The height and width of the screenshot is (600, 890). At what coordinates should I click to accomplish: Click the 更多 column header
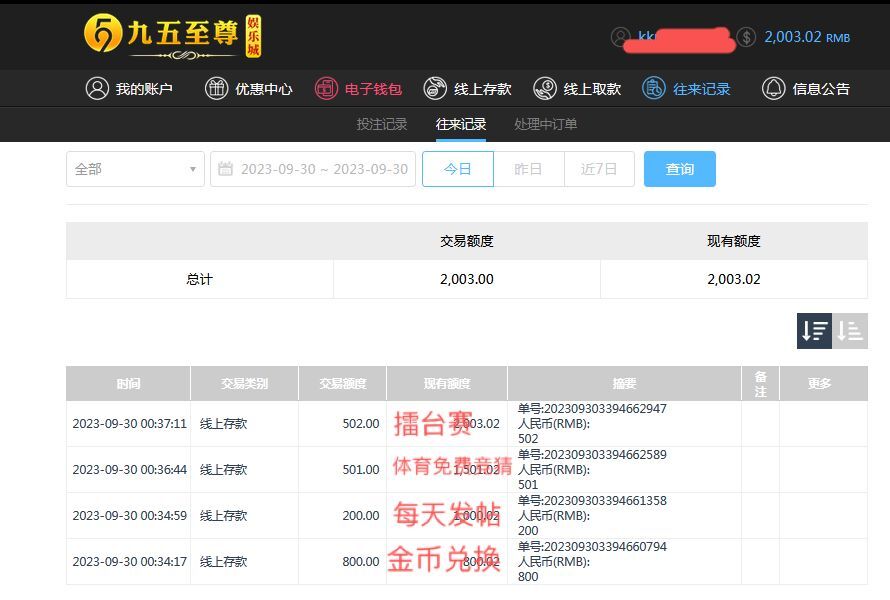click(x=824, y=384)
